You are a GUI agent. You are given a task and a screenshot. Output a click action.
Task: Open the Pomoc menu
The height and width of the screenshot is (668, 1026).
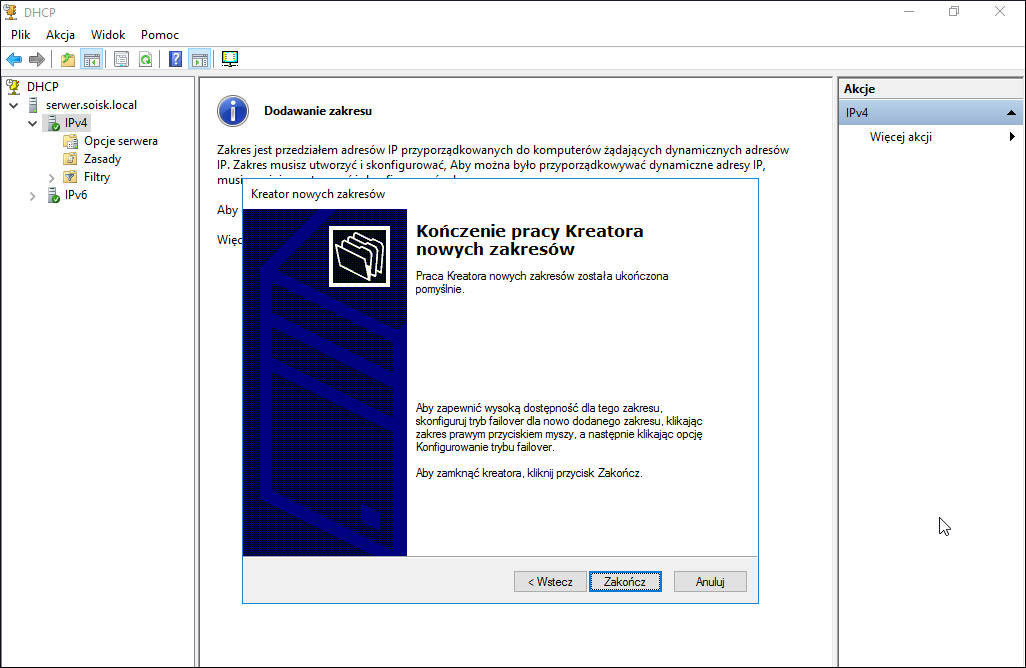coord(160,35)
